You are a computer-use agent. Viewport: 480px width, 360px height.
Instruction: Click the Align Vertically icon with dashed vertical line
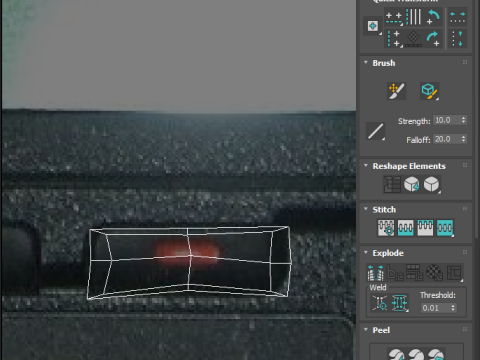pos(394,38)
